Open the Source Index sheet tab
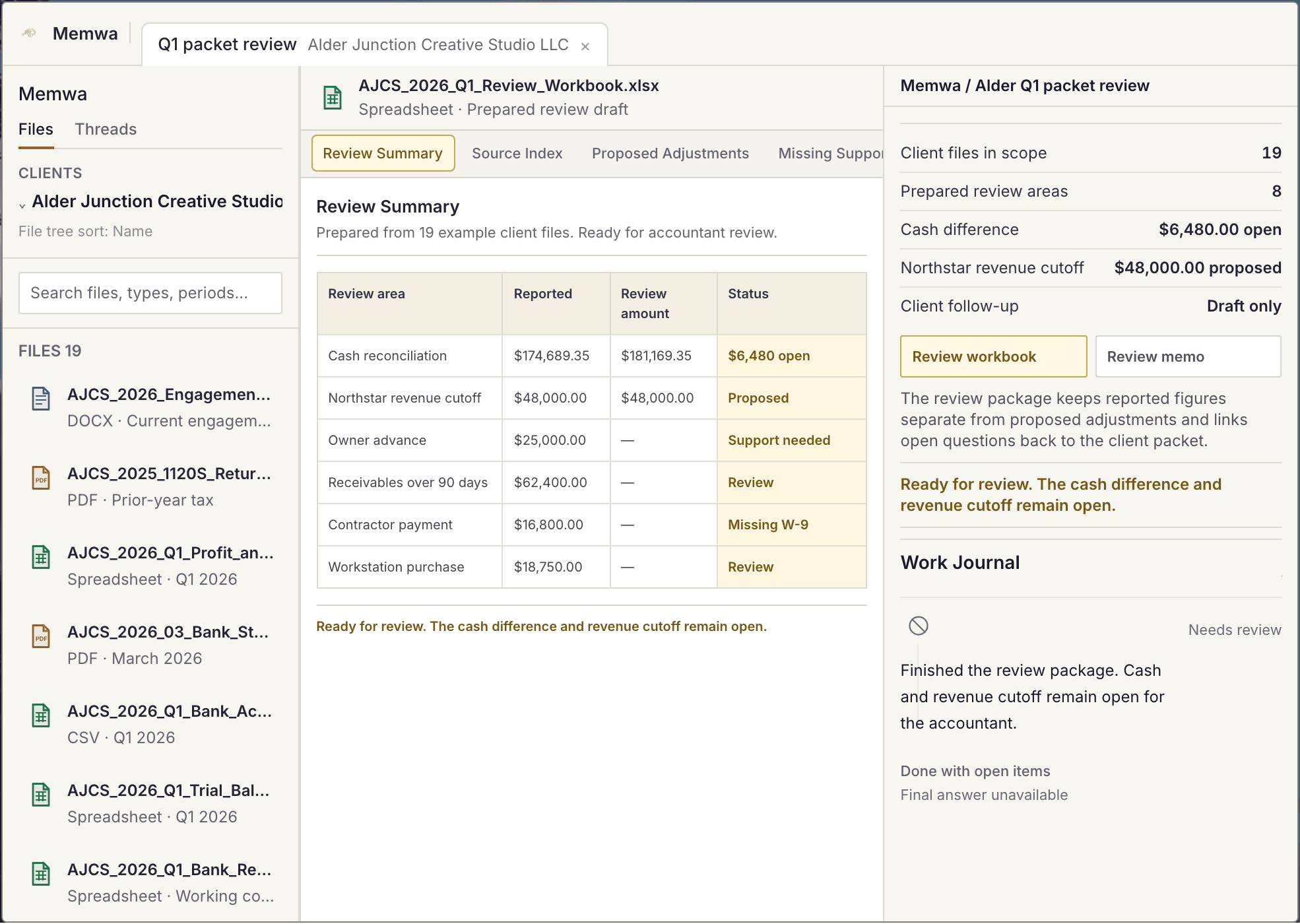 [517, 153]
